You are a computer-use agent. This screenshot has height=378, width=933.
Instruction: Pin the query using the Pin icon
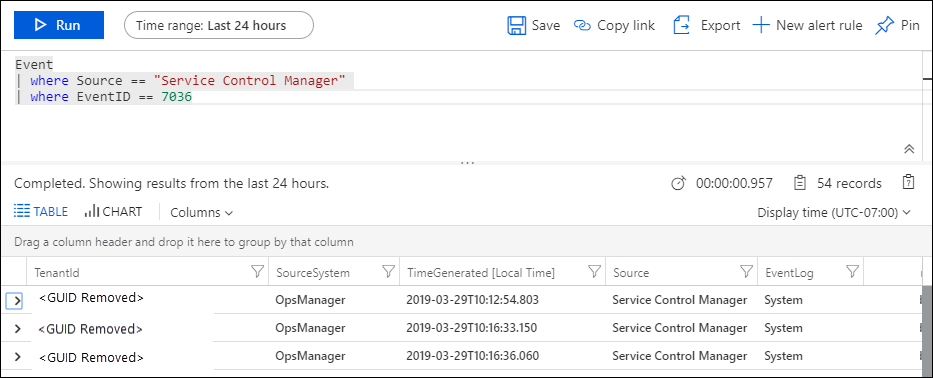(x=885, y=26)
